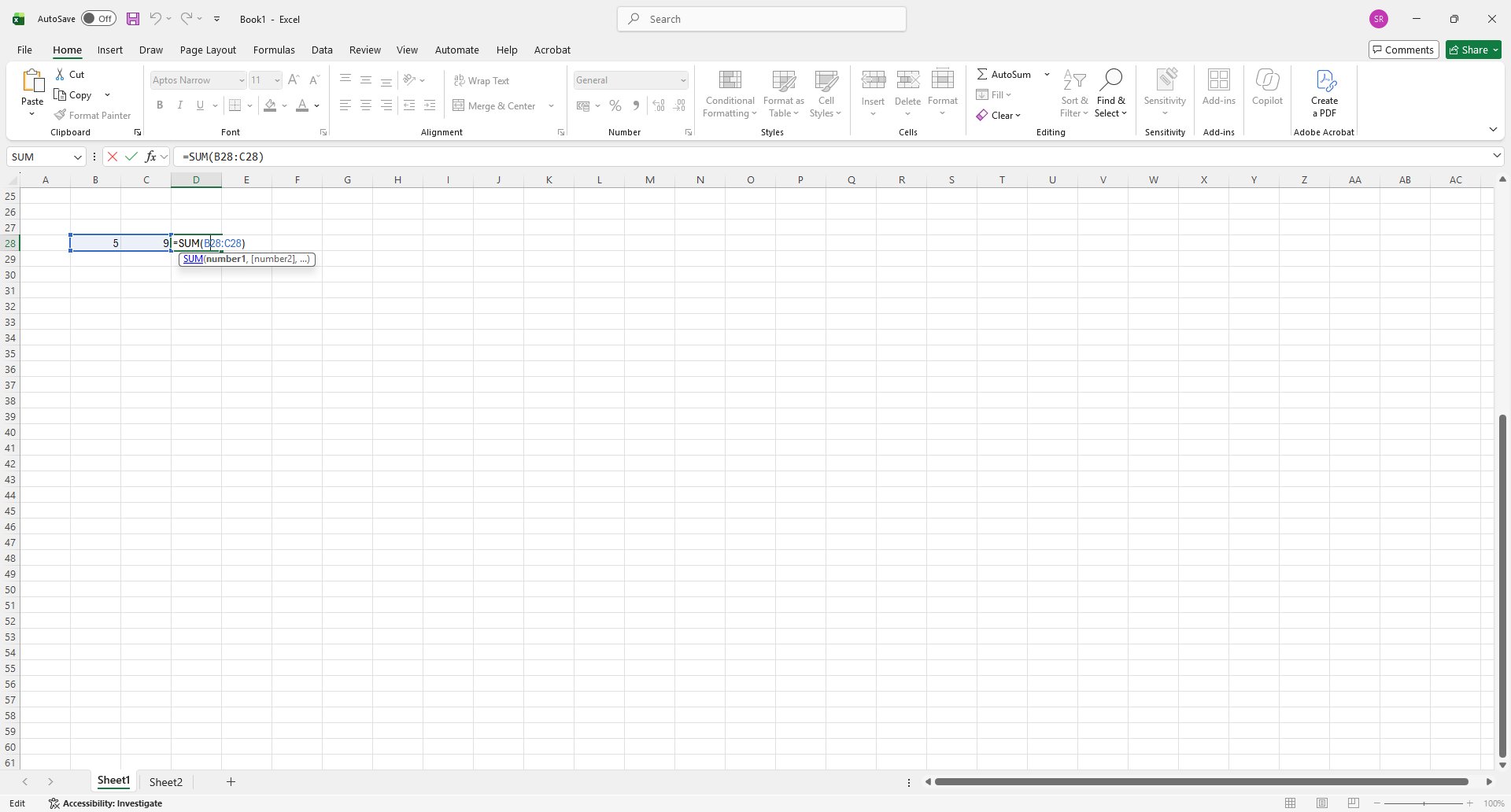Screen dimensions: 1511x812
Task: Open Format as Table gallery
Action: click(x=784, y=94)
